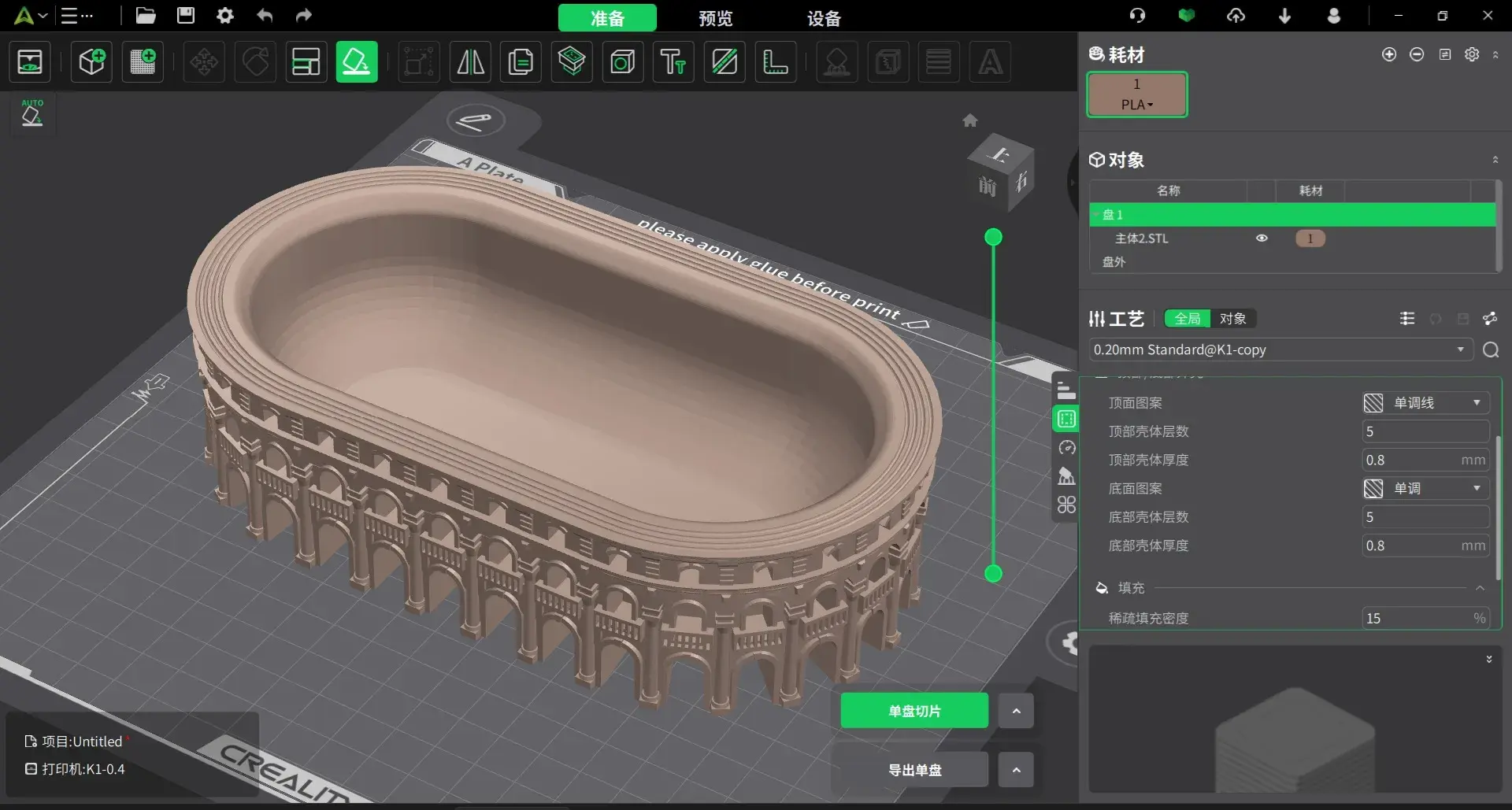This screenshot has height=810, width=1512.
Task: Click the 导出单盘 export button
Action: [x=914, y=770]
